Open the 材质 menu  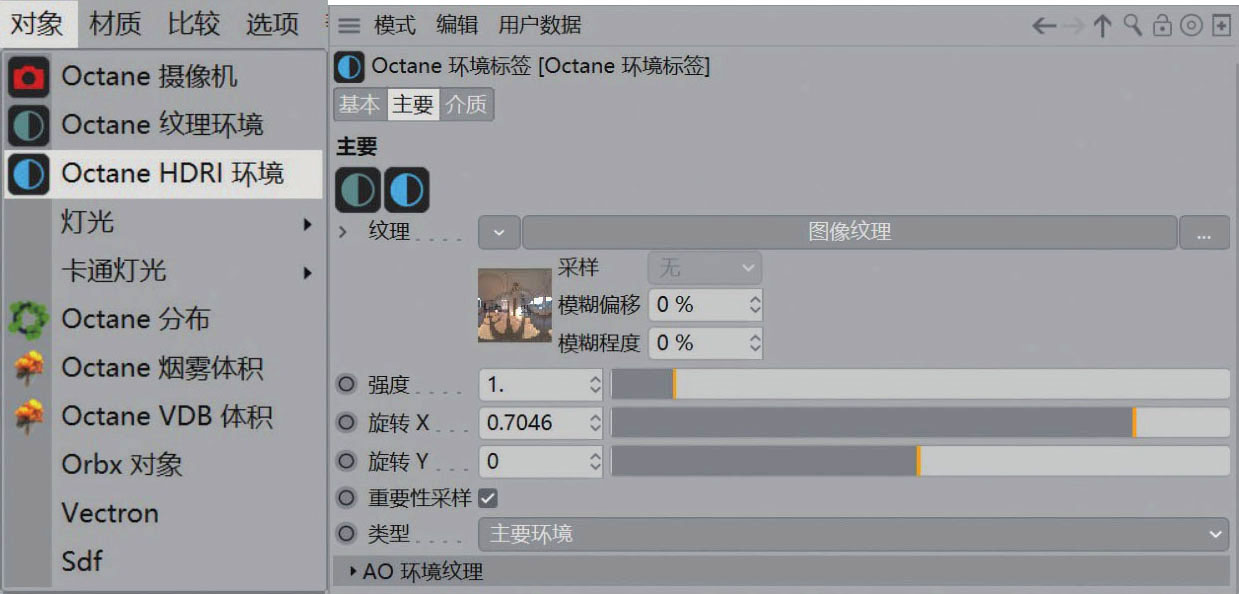click(116, 24)
